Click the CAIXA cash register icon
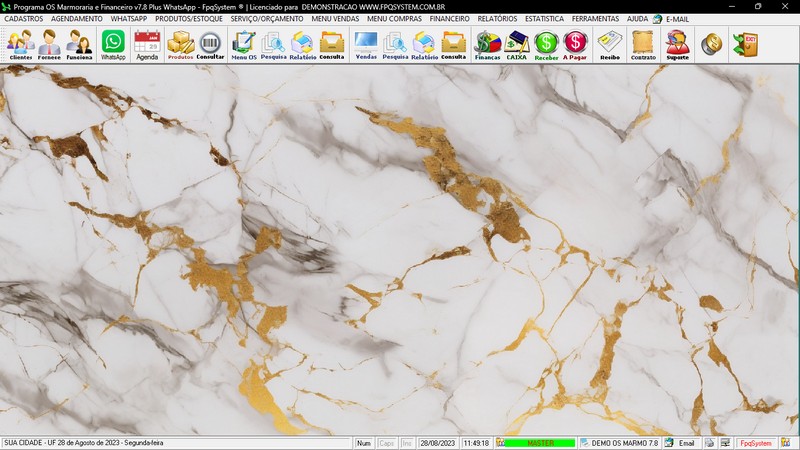The height and width of the screenshot is (450, 800). pyautogui.click(x=517, y=45)
